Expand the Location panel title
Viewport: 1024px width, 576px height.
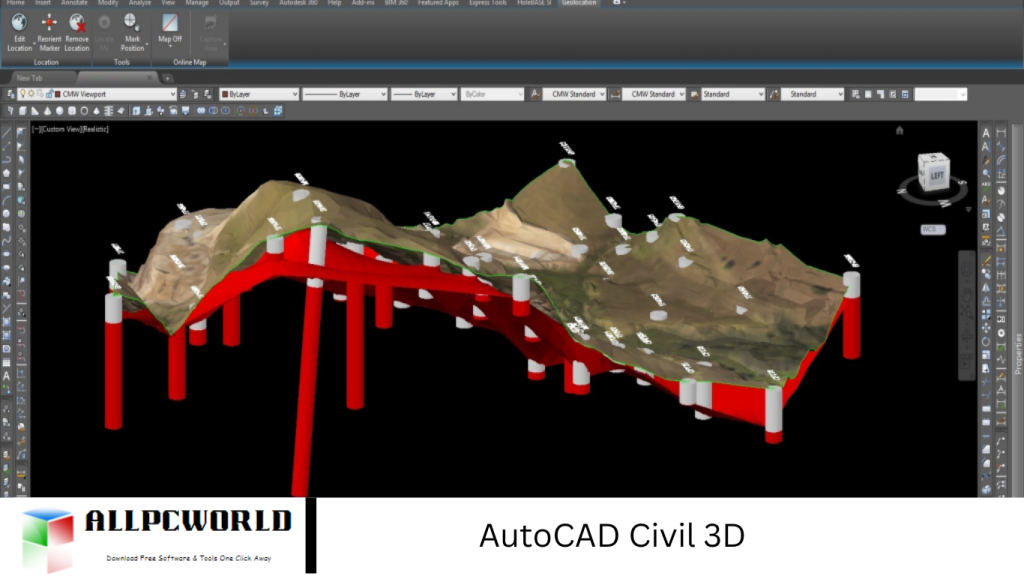(x=46, y=62)
